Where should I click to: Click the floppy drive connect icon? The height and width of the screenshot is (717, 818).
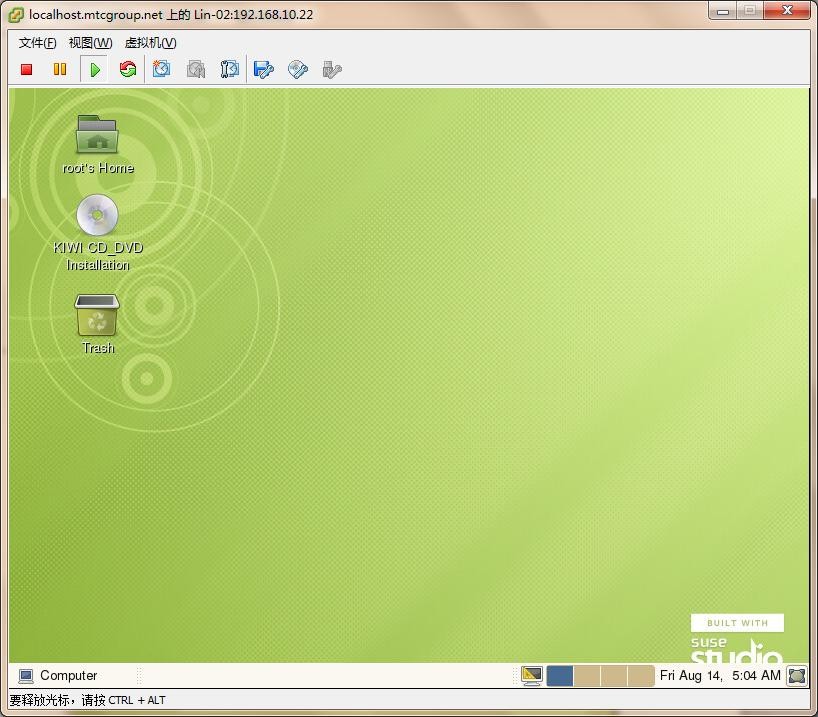tap(263, 69)
